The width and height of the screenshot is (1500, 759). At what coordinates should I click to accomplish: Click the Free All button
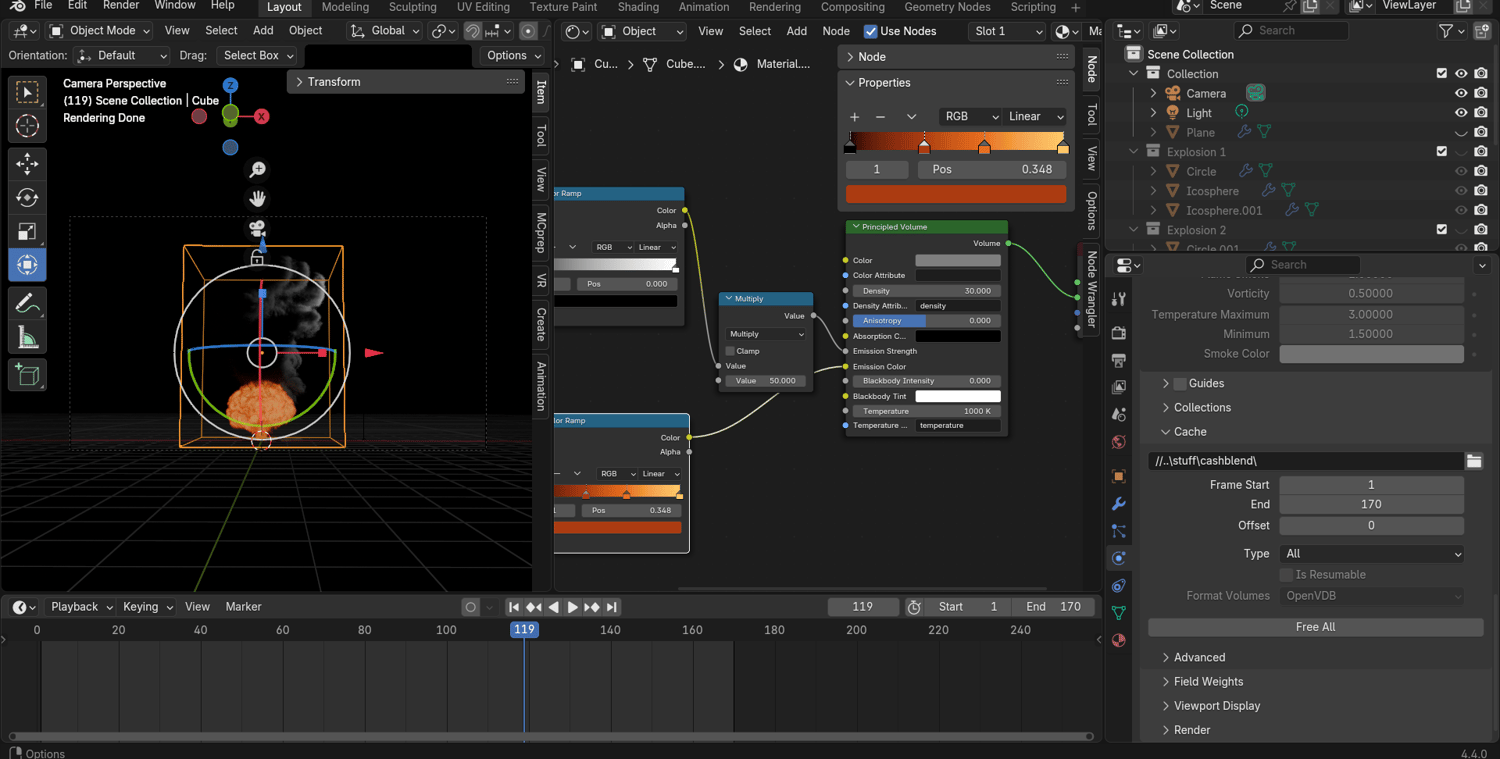(x=1315, y=627)
